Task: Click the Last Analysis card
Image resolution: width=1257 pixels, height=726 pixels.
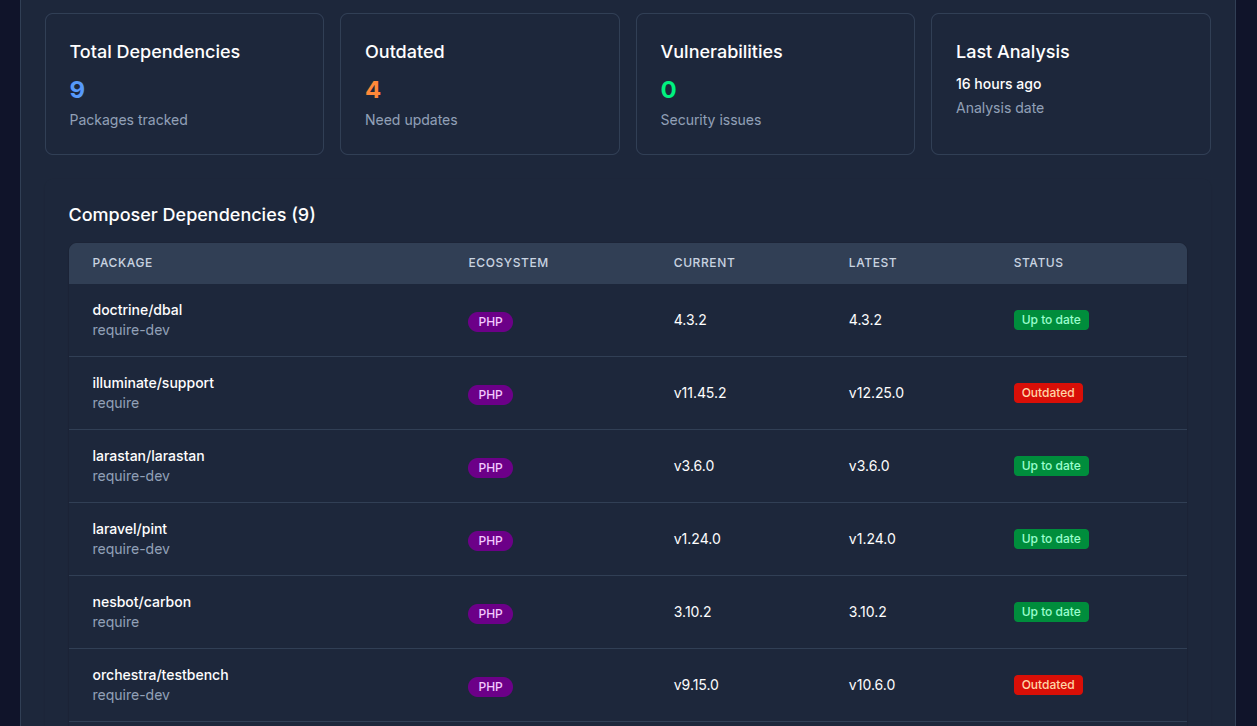Action: click(1070, 84)
